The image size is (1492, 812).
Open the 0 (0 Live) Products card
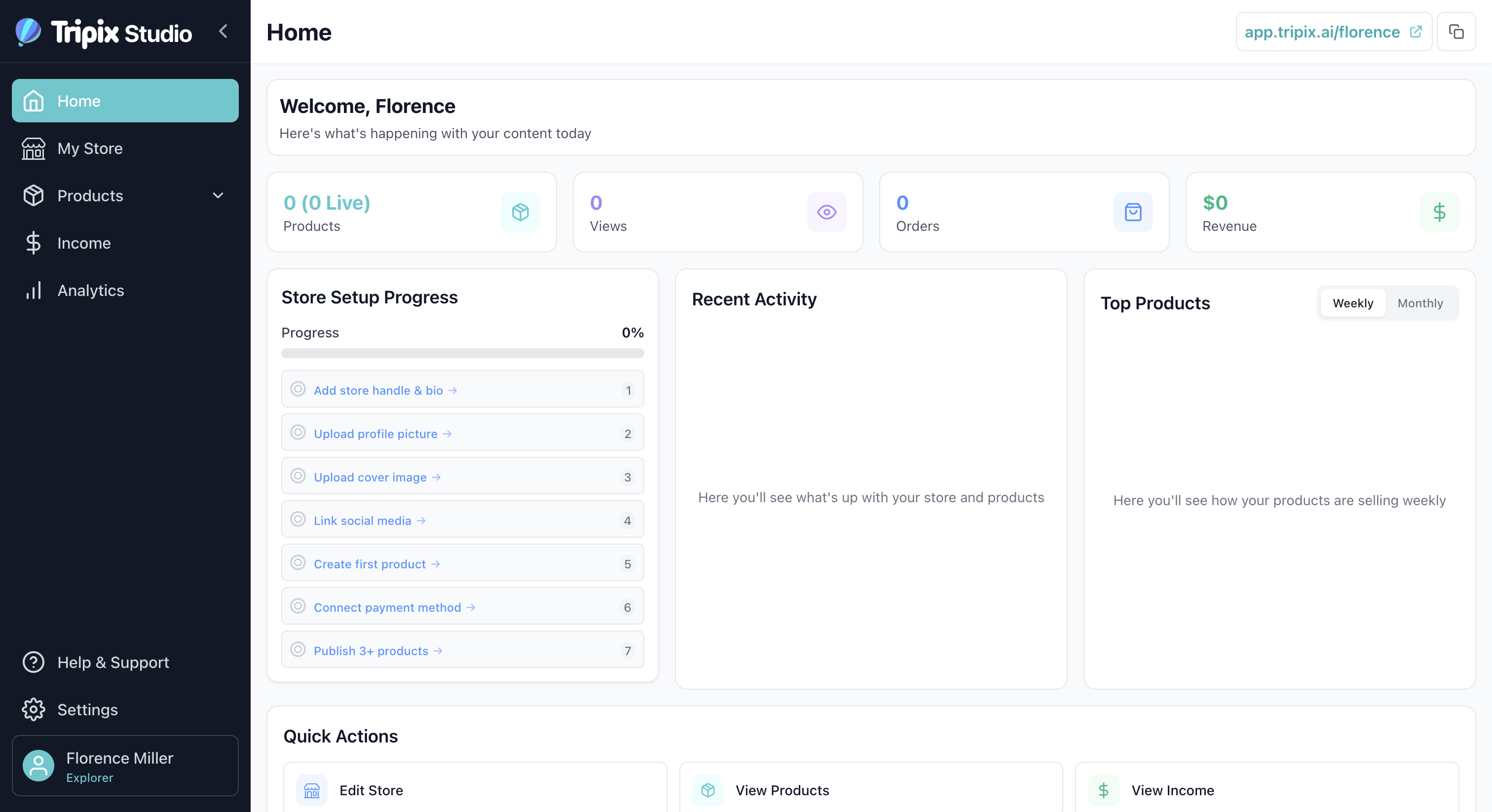click(x=412, y=213)
